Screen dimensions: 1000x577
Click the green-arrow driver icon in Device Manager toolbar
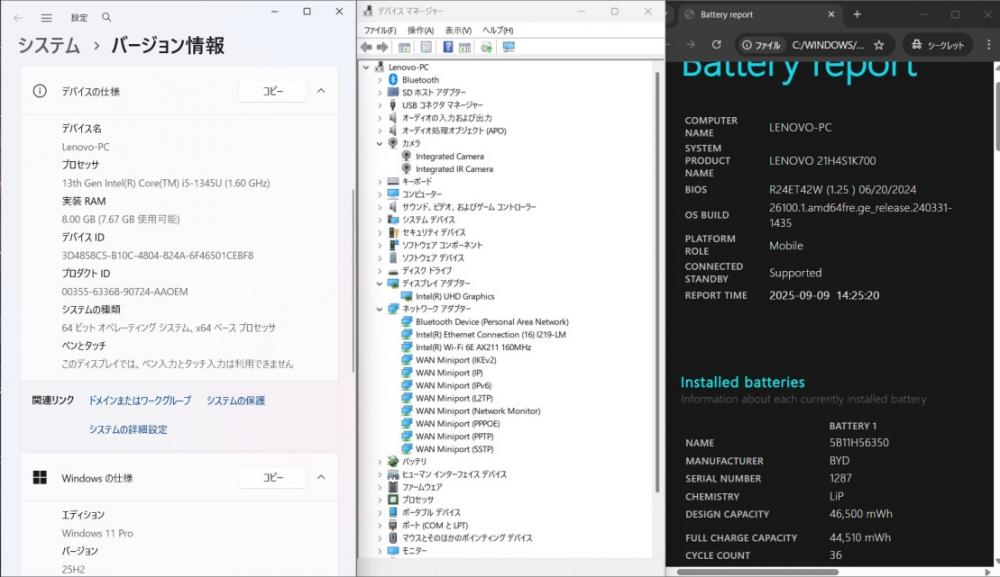click(x=487, y=47)
